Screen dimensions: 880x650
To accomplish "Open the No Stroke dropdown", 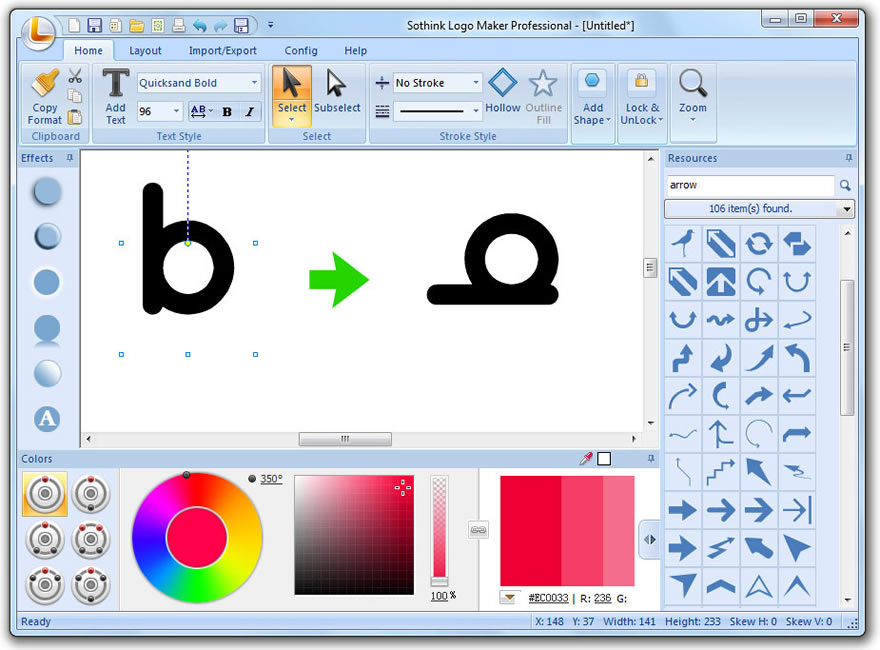I will click(x=476, y=83).
